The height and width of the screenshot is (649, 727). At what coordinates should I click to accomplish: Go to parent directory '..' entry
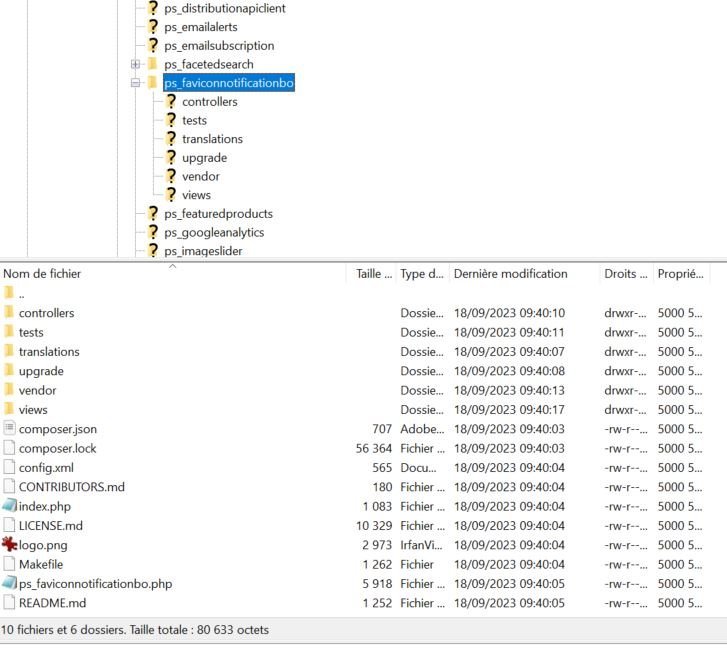coord(21,294)
